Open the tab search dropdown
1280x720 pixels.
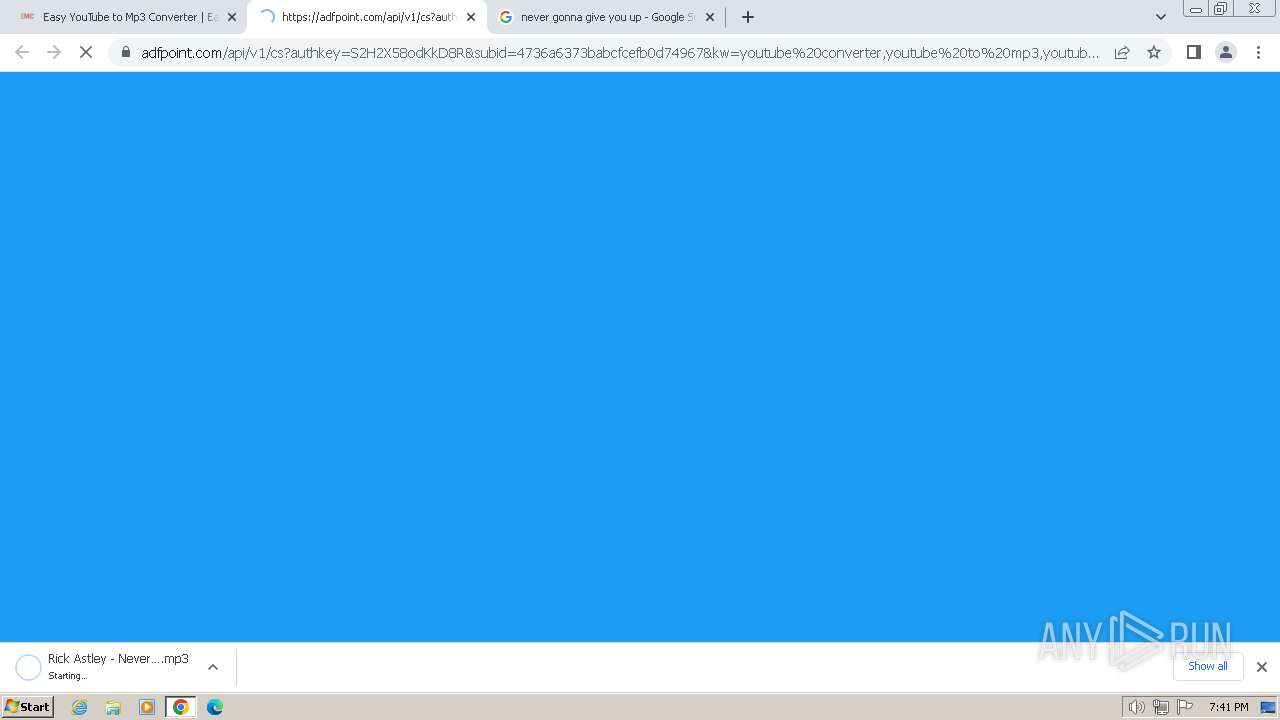(x=1160, y=17)
